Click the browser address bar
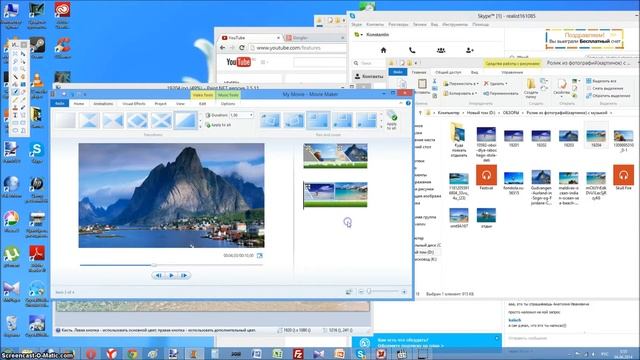 pos(297,48)
